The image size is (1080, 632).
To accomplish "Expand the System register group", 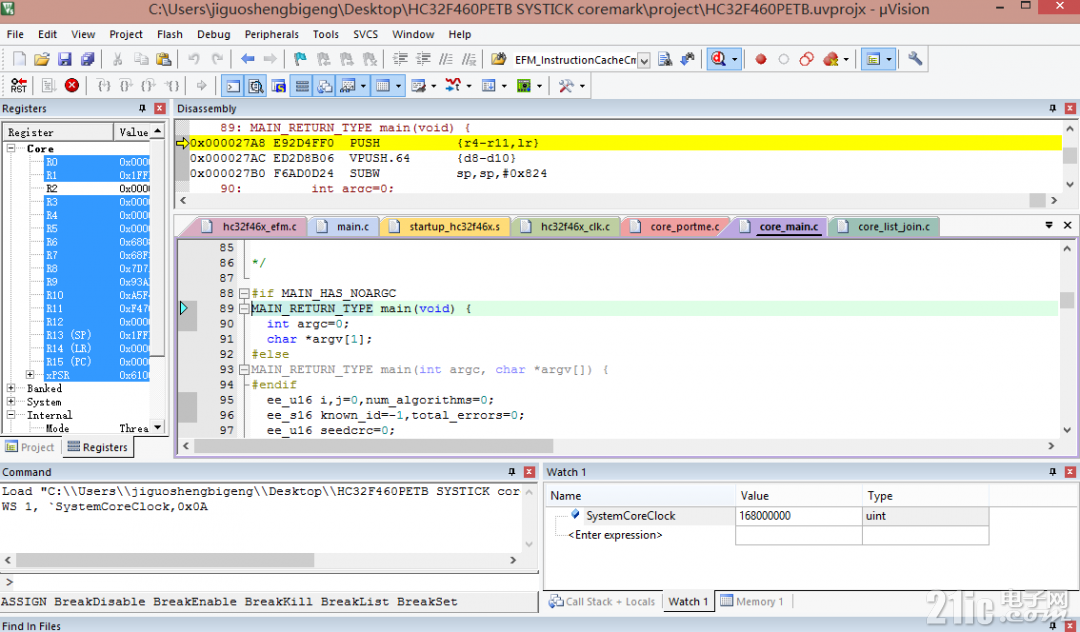I will point(11,401).
